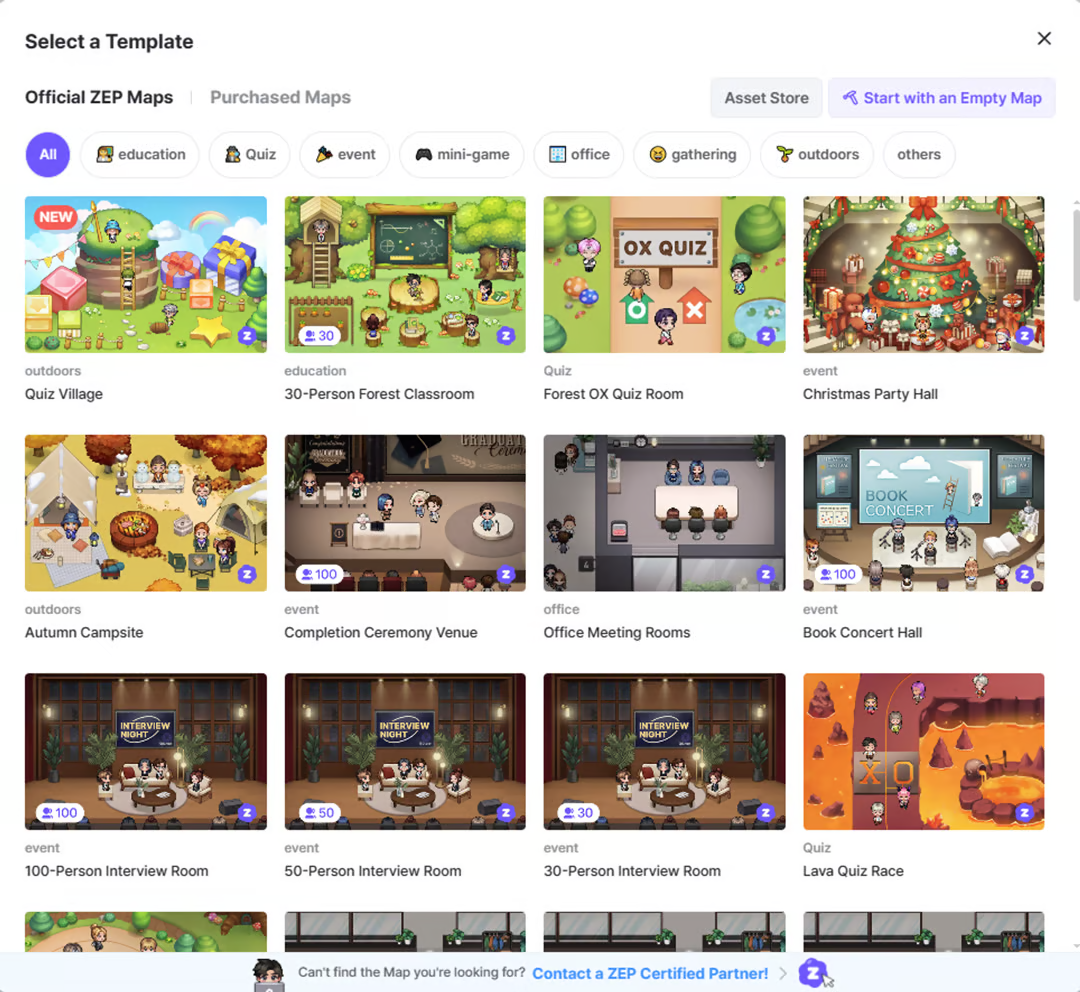Click the chevron arrow beside the partner link

pos(783,973)
